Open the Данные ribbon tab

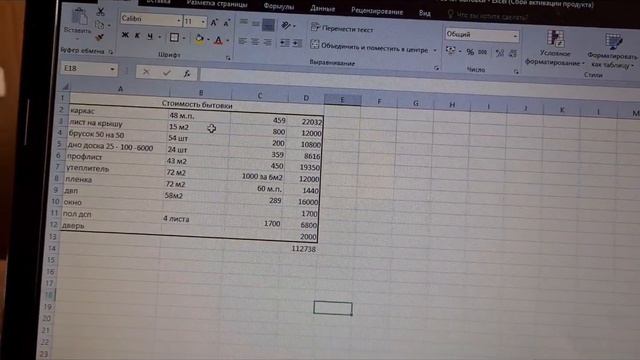pos(322,8)
